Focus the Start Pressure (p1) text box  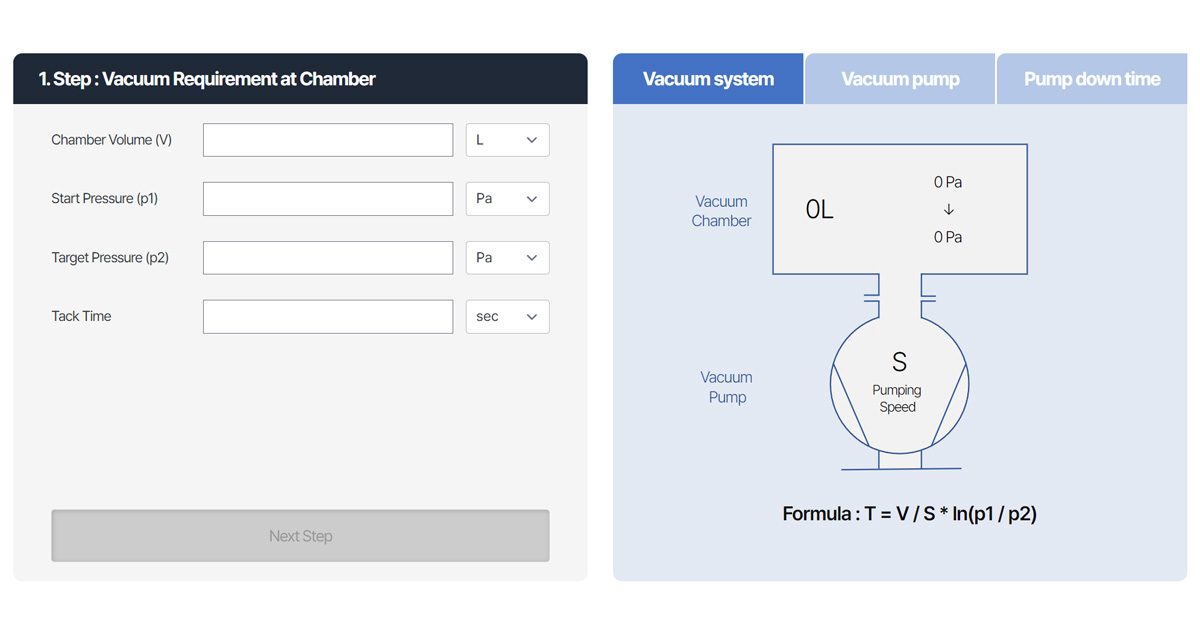coord(328,199)
